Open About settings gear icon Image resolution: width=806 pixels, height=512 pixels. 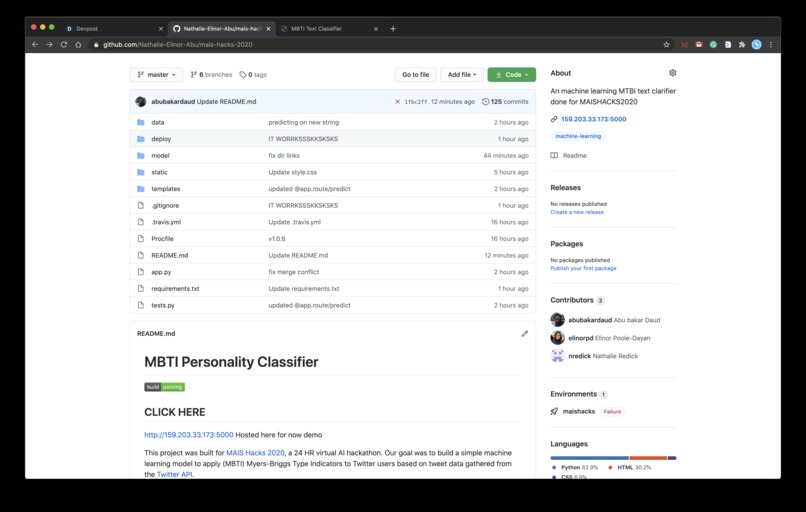tap(672, 73)
